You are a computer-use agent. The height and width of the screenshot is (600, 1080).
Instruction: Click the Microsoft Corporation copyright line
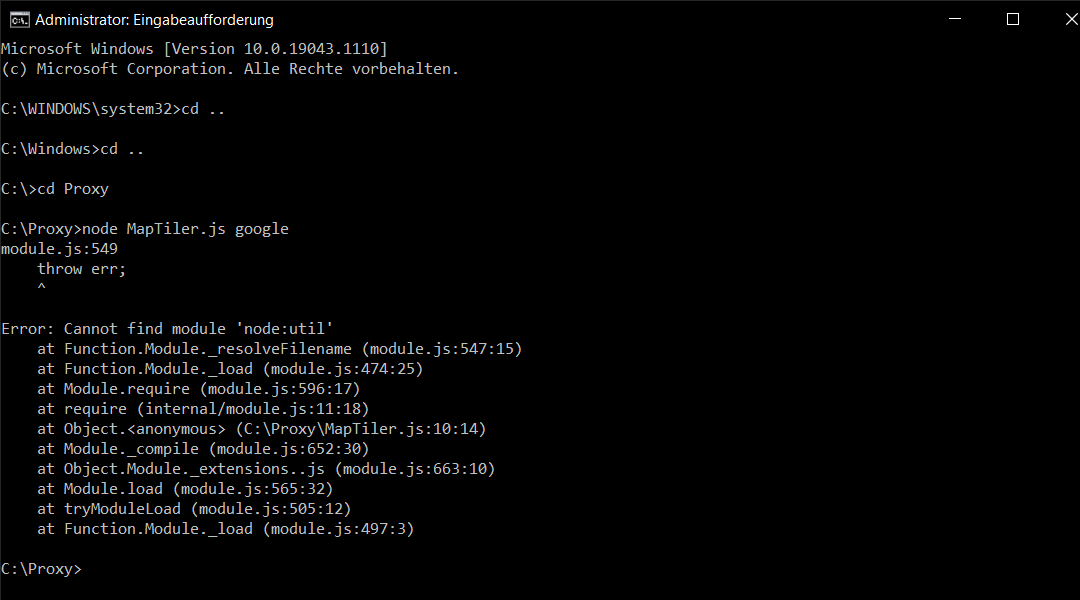230,69
